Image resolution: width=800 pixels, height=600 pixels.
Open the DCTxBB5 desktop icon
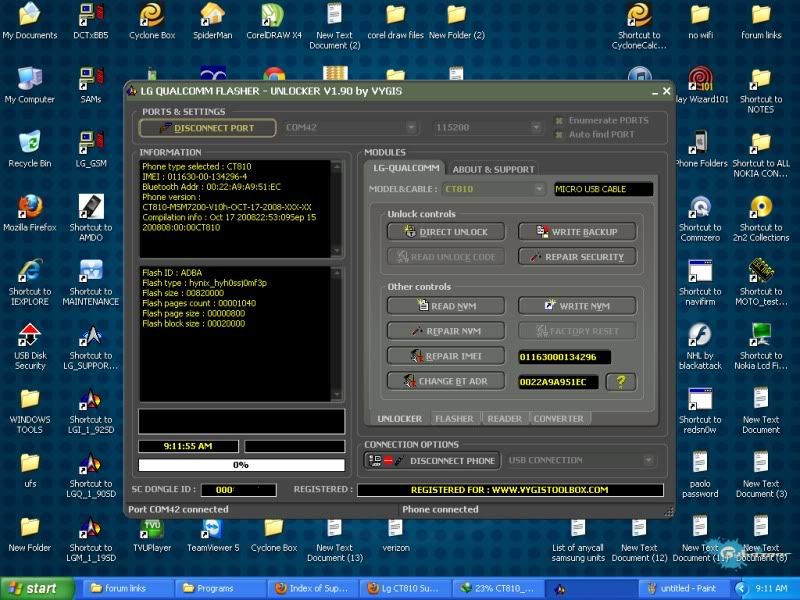(90, 21)
